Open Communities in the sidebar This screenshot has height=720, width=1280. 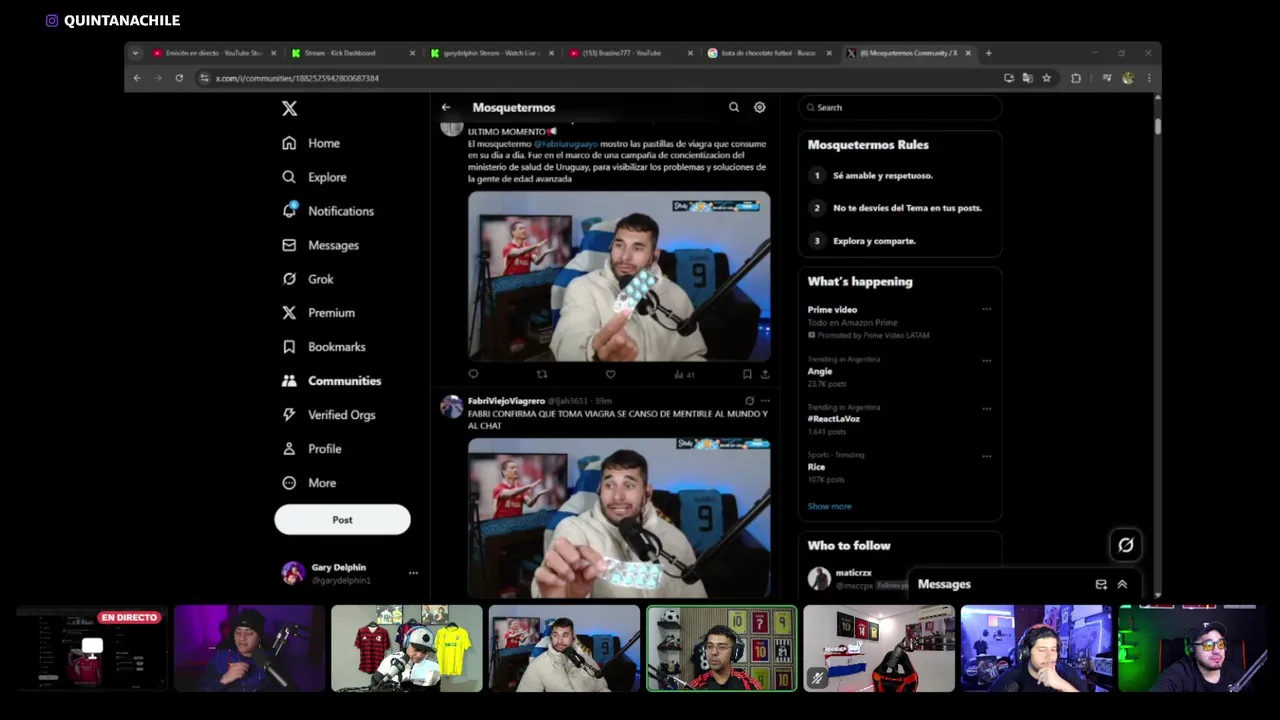point(331,381)
